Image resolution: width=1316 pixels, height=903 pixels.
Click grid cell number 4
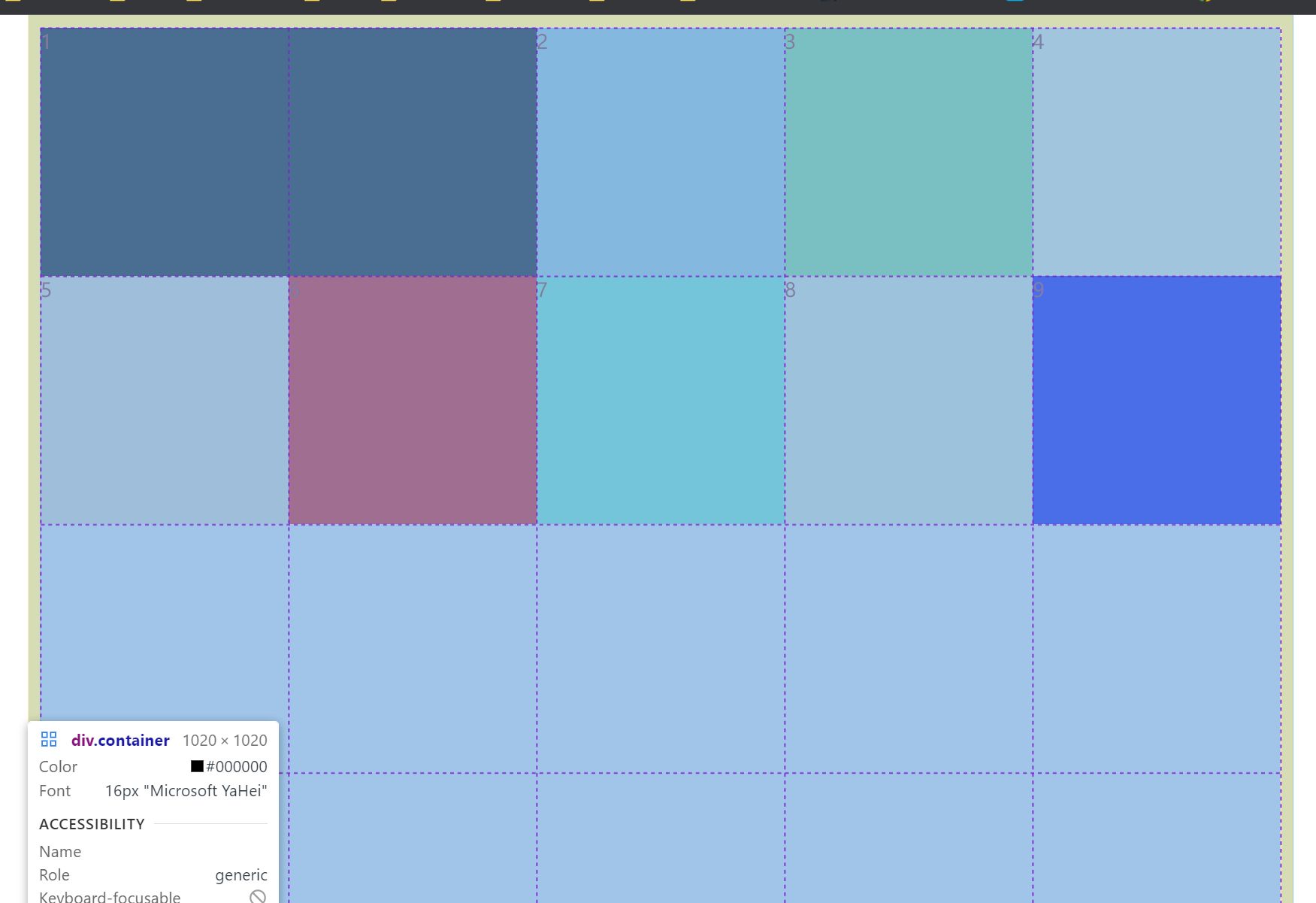pyautogui.click(x=1157, y=153)
